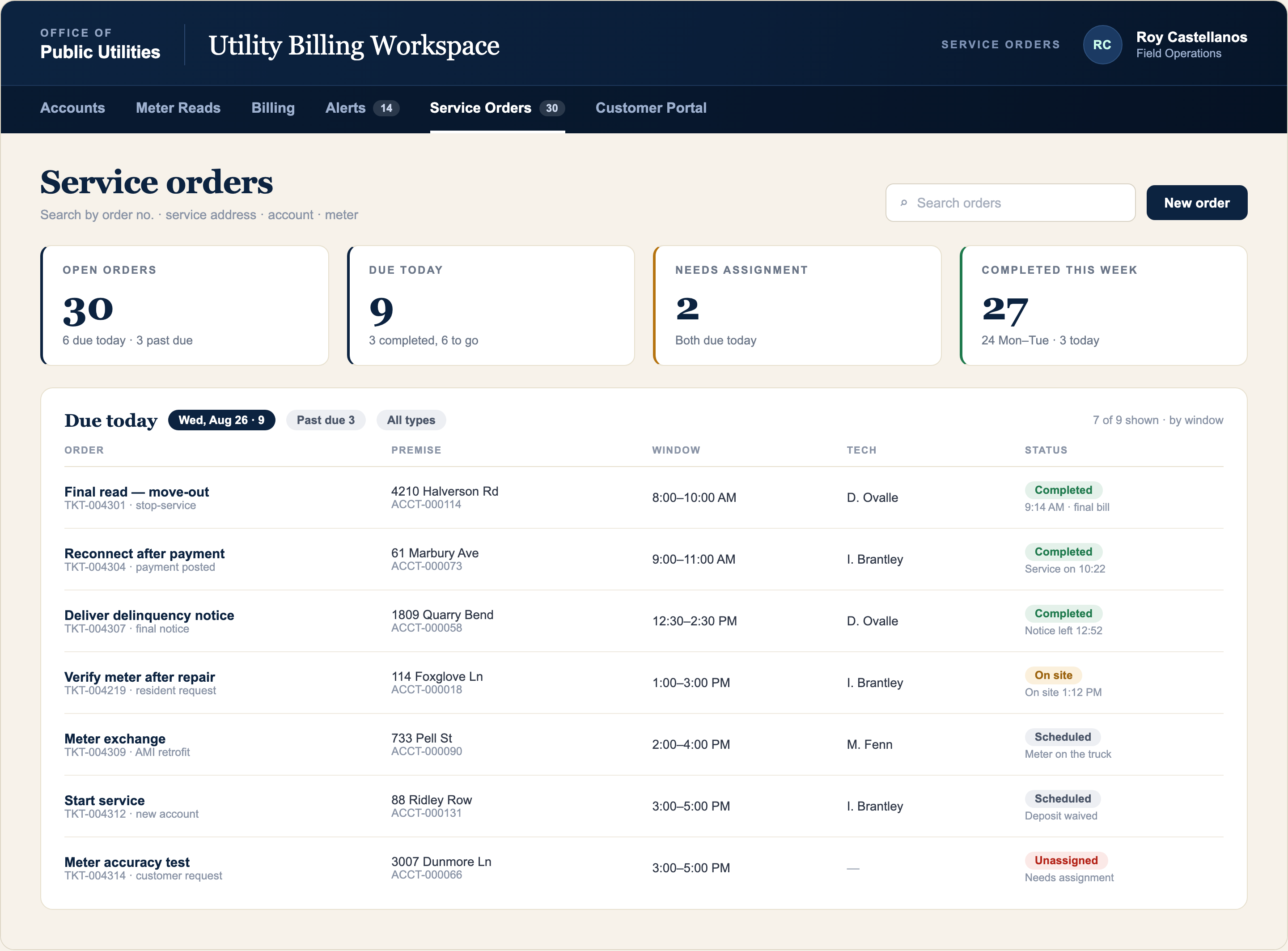Screen dimensions: 1288x951
Task: Change sorting via '7 of 9 shown · by window'
Action: coord(1158,420)
